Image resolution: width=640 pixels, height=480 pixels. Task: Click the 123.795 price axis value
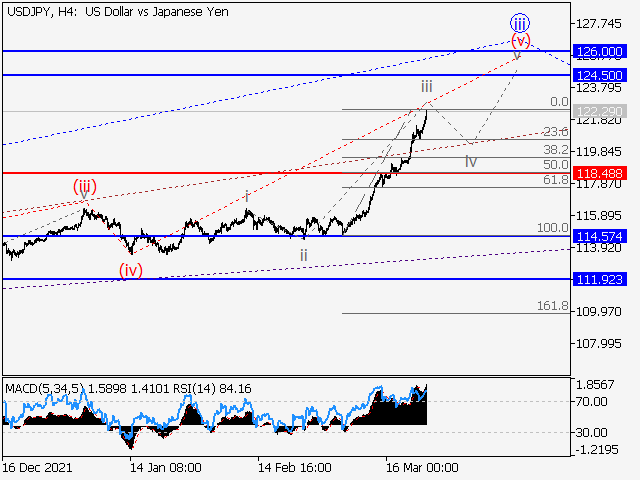(x=598, y=87)
